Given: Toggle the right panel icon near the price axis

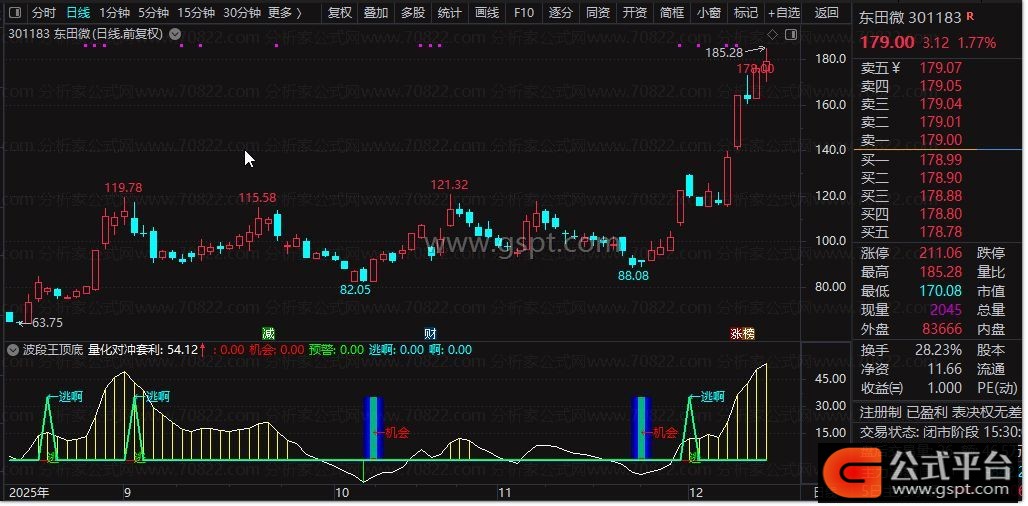Looking at the screenshot, I should click(x=791, y=34).
